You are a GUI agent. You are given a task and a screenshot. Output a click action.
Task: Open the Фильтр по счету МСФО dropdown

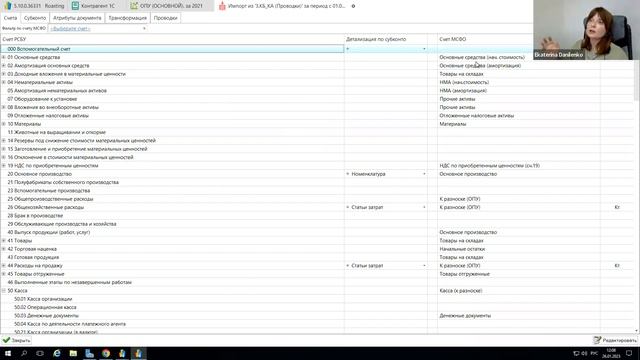[x=144, y=29]
